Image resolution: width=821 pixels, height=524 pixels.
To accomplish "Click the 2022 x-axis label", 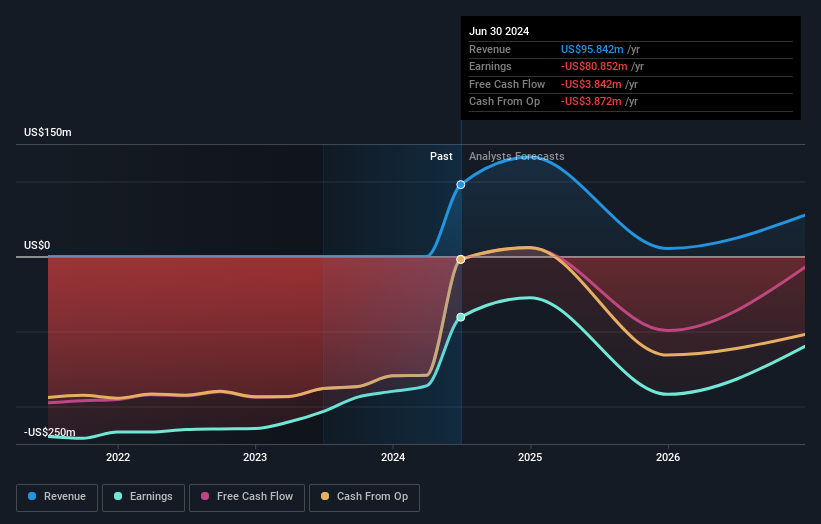I will pos(118,458).
